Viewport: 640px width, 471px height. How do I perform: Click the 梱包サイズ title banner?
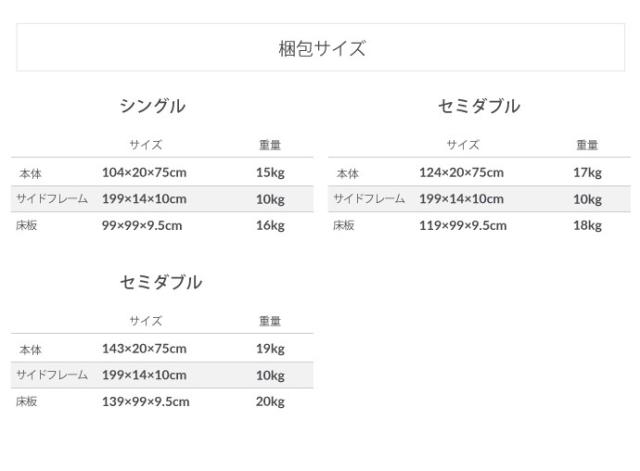click(x=320, y=48)
